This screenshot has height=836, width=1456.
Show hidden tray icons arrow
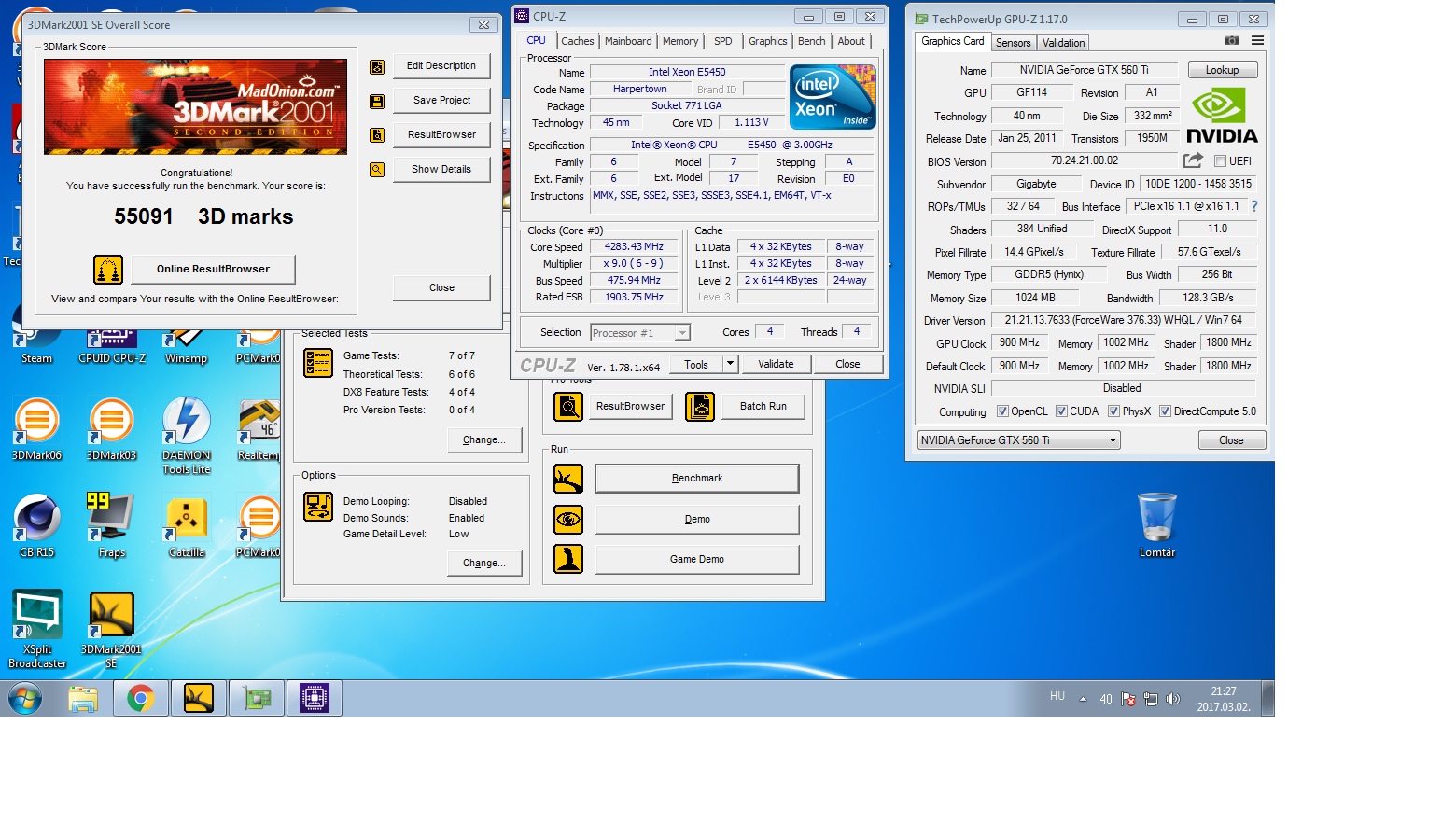[1083, 699]
